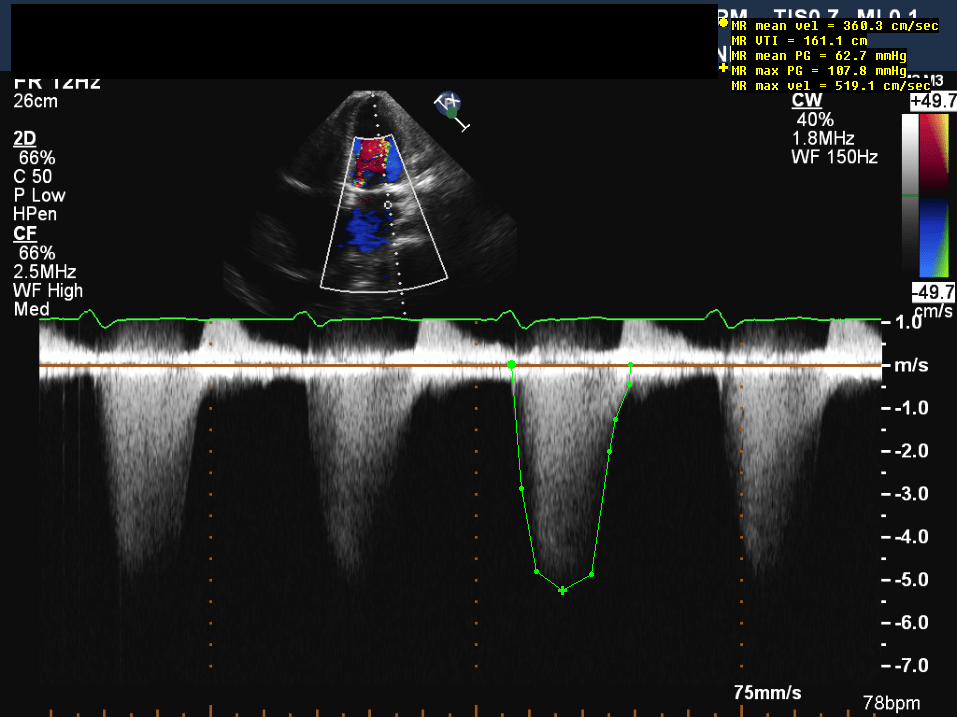Click the green peak velocity cross marker
The height and width of the screenshot is (717, 957).
coord(562,590)
